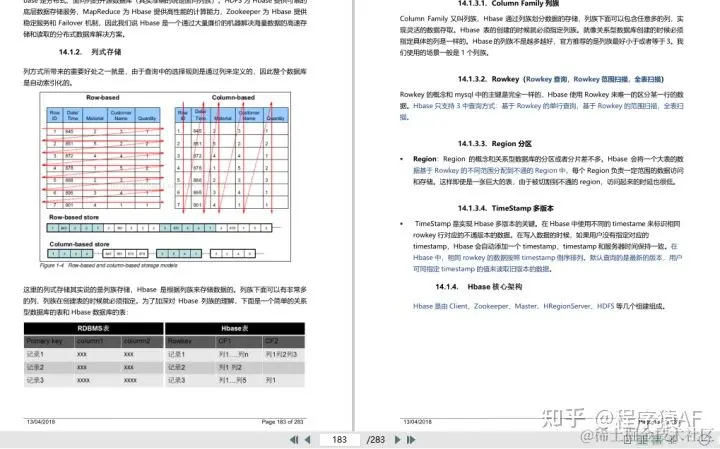The height and width of the screenshot is (449, 720).
Task: Click the 列1列2列3 table cell
Action: 281,354
